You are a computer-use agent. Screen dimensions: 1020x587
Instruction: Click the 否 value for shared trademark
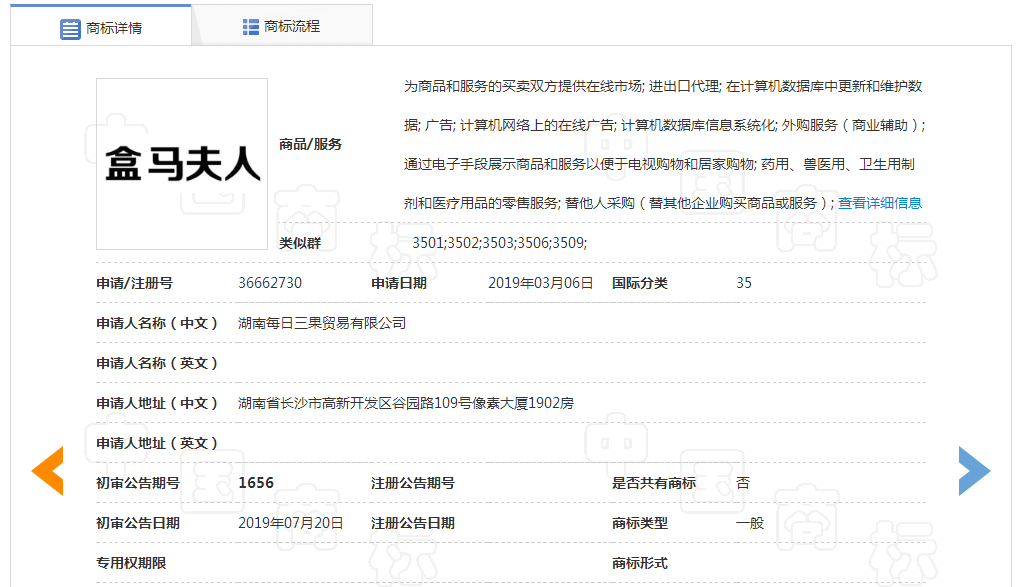tap(743, 482)
